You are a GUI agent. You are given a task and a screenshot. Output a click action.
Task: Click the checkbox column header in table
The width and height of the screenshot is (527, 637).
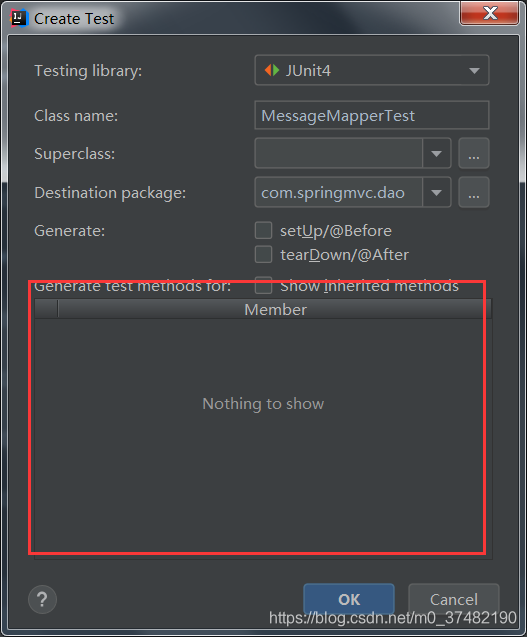[46, 310]
